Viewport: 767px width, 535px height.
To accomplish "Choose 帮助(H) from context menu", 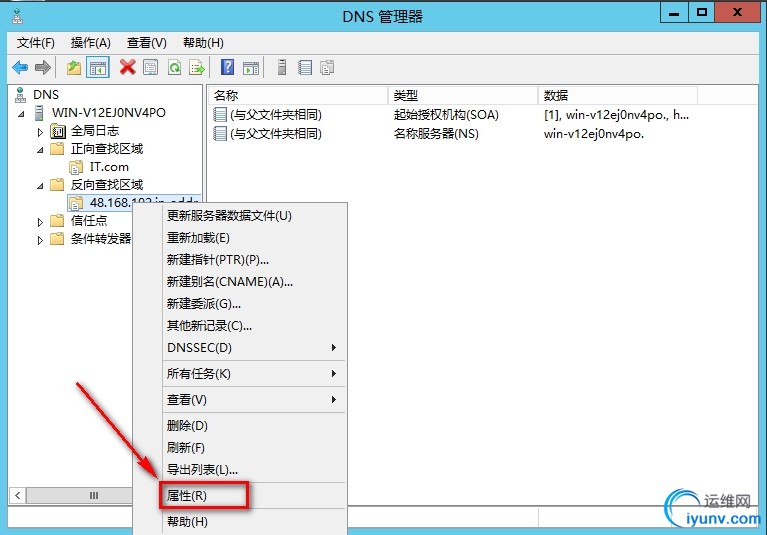I will [x=253, y=522].
